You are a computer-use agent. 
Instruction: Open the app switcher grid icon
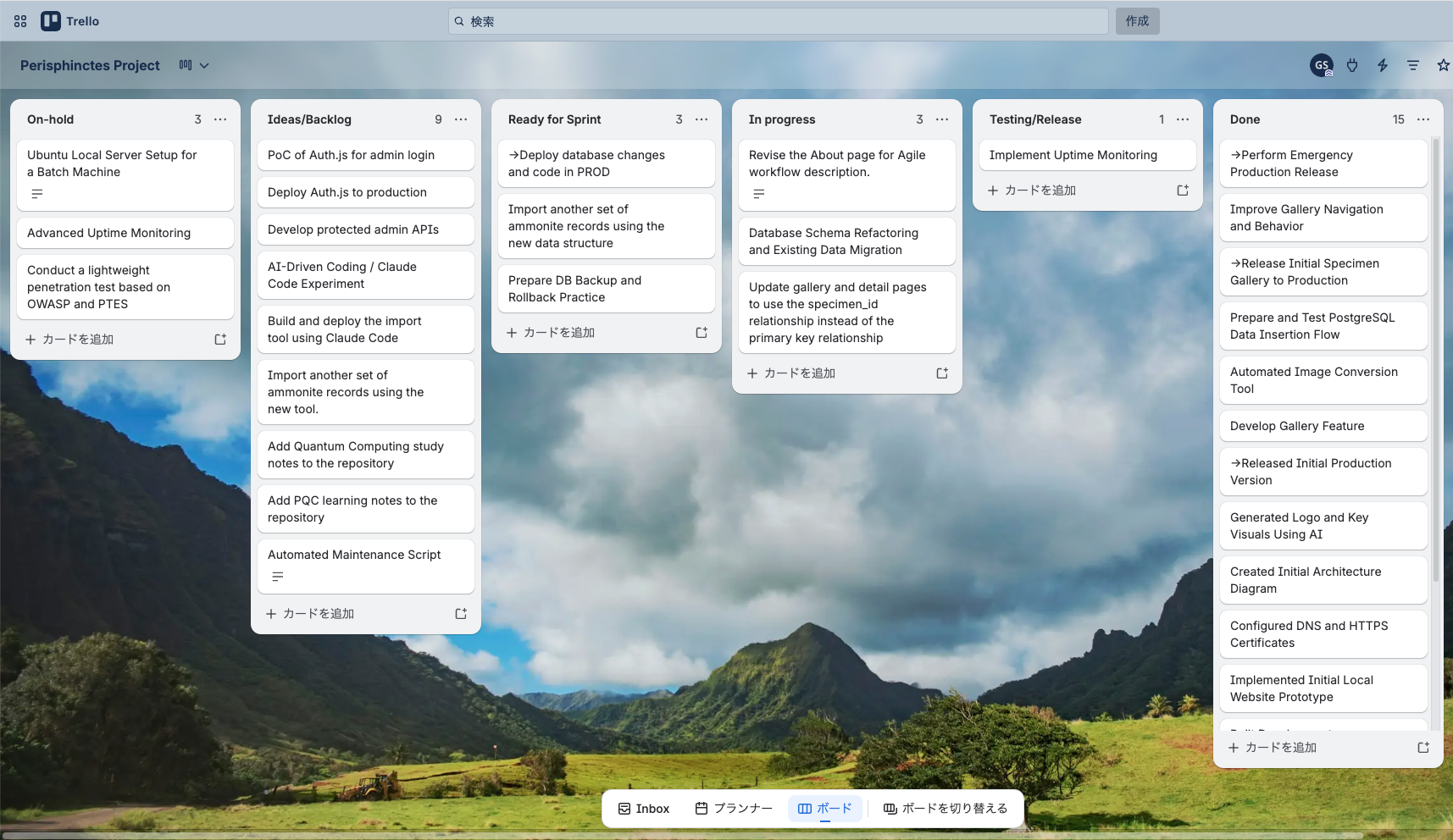pos(20,21)
